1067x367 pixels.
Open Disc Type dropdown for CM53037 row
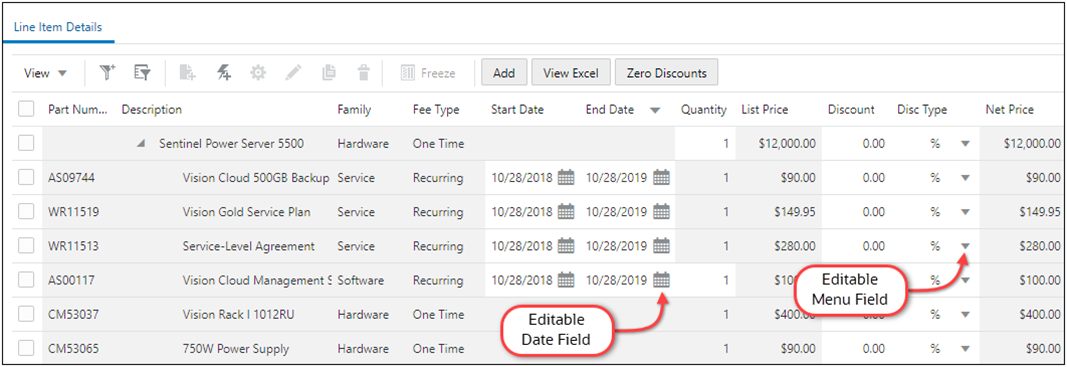(964, 315)
